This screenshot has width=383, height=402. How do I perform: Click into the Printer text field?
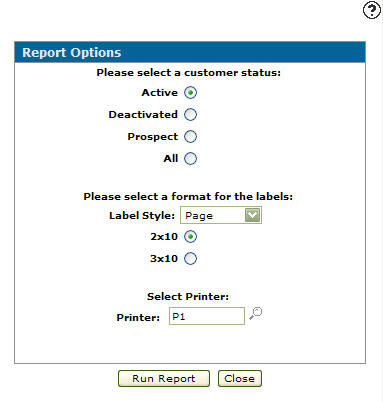pos(207,316)
